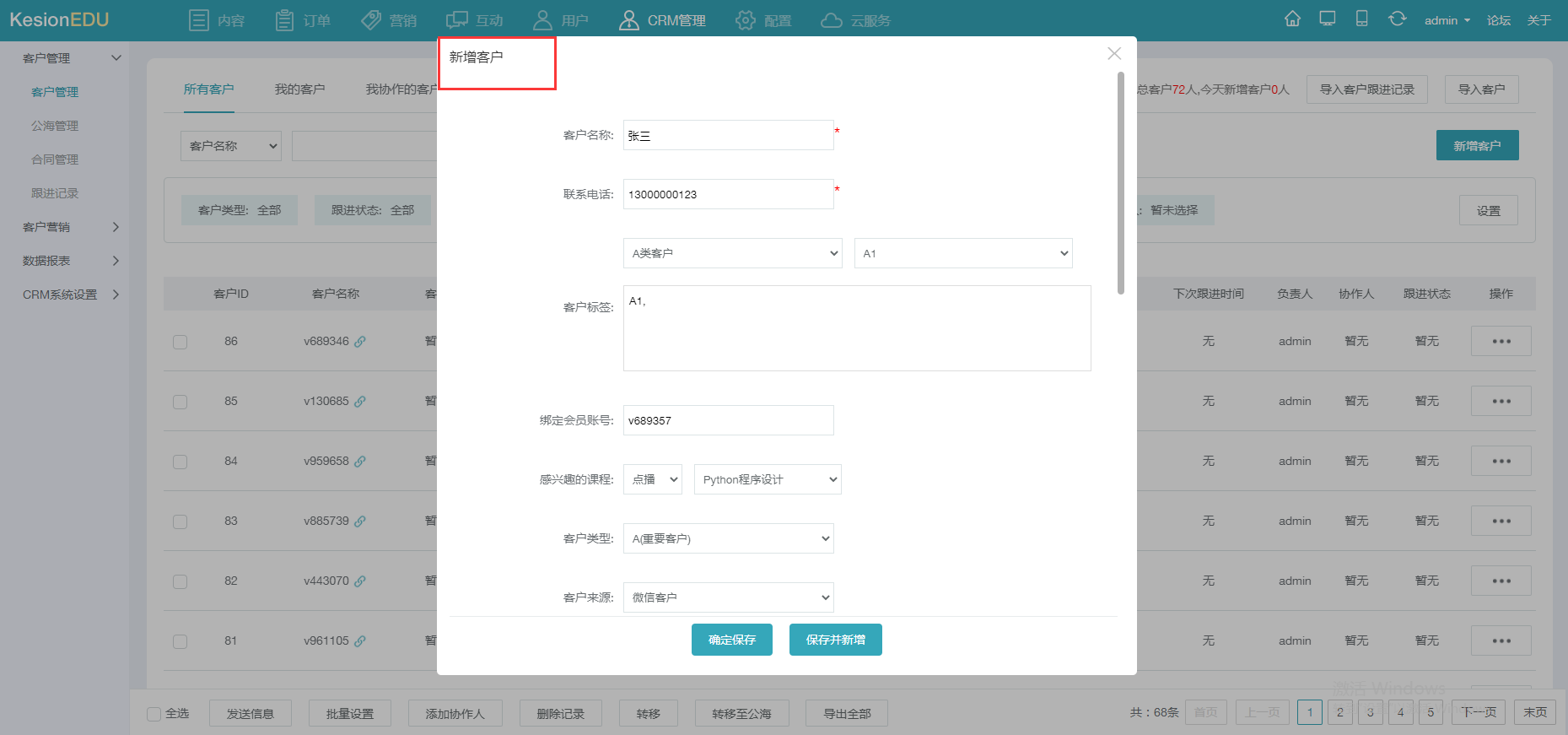Screen dimensions: 1568x735
Task: Tick the checkbox for customer 85
Action: click(x=181, y=402)
